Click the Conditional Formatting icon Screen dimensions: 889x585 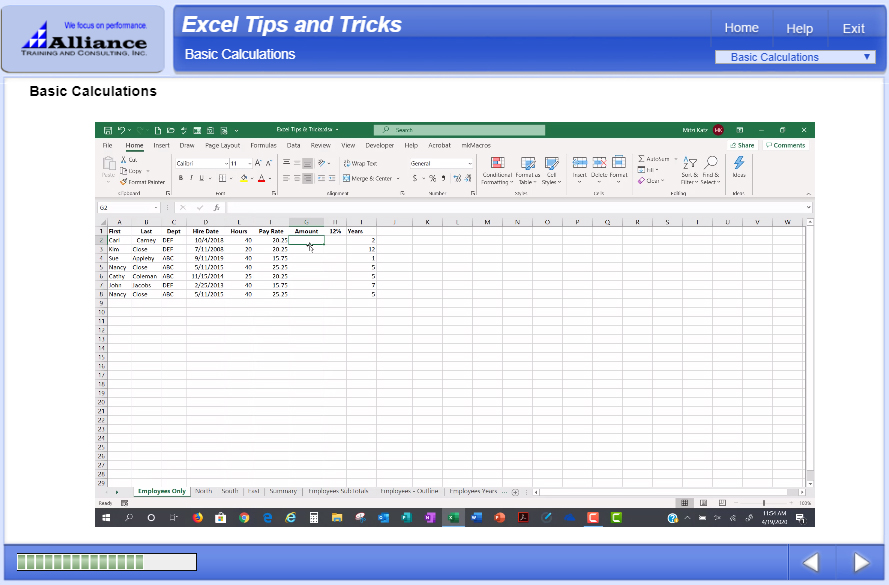(497, 164)
